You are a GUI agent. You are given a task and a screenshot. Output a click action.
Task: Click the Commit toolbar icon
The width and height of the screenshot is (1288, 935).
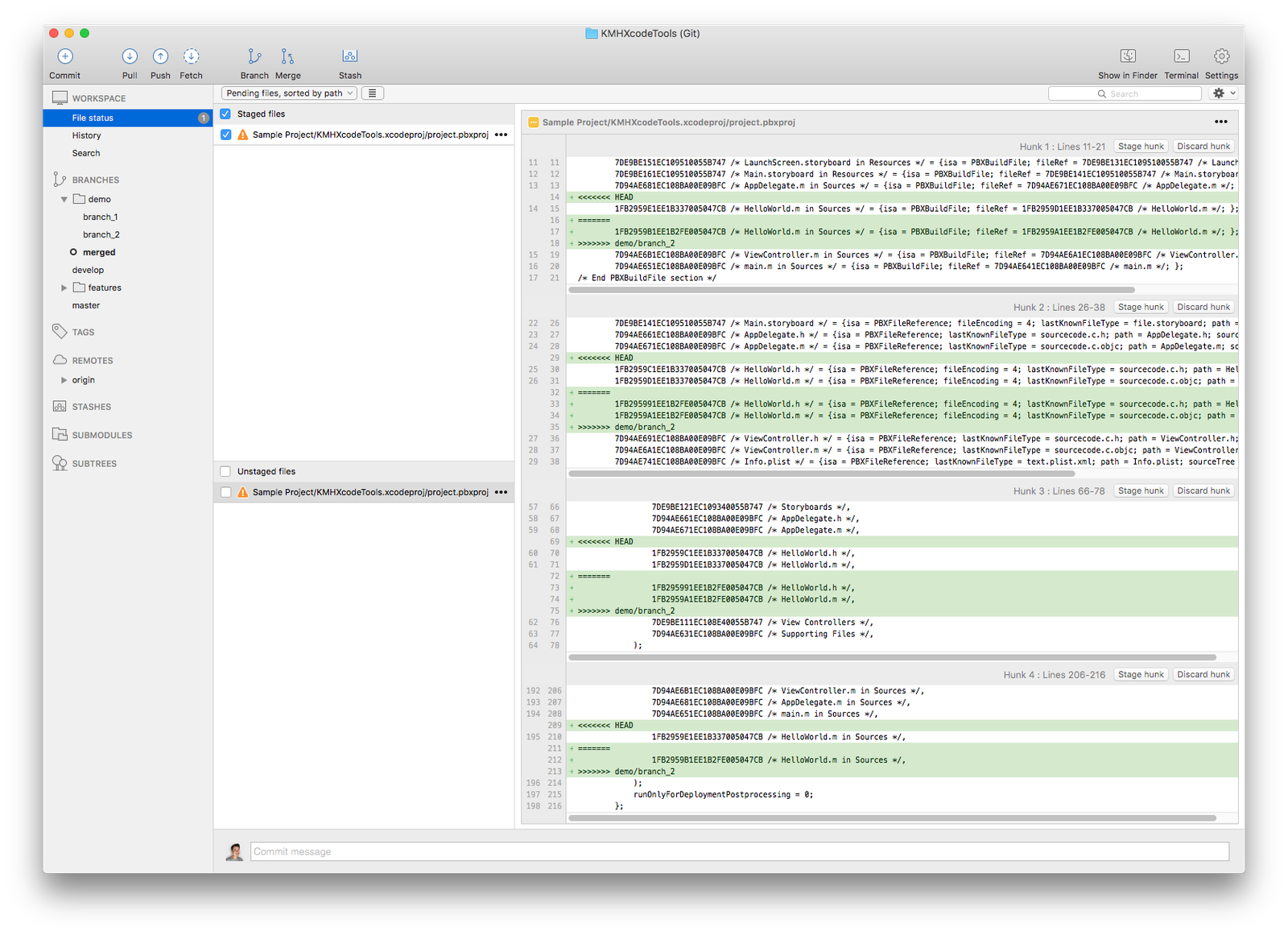pyautogui.click(x=65, y=56)
